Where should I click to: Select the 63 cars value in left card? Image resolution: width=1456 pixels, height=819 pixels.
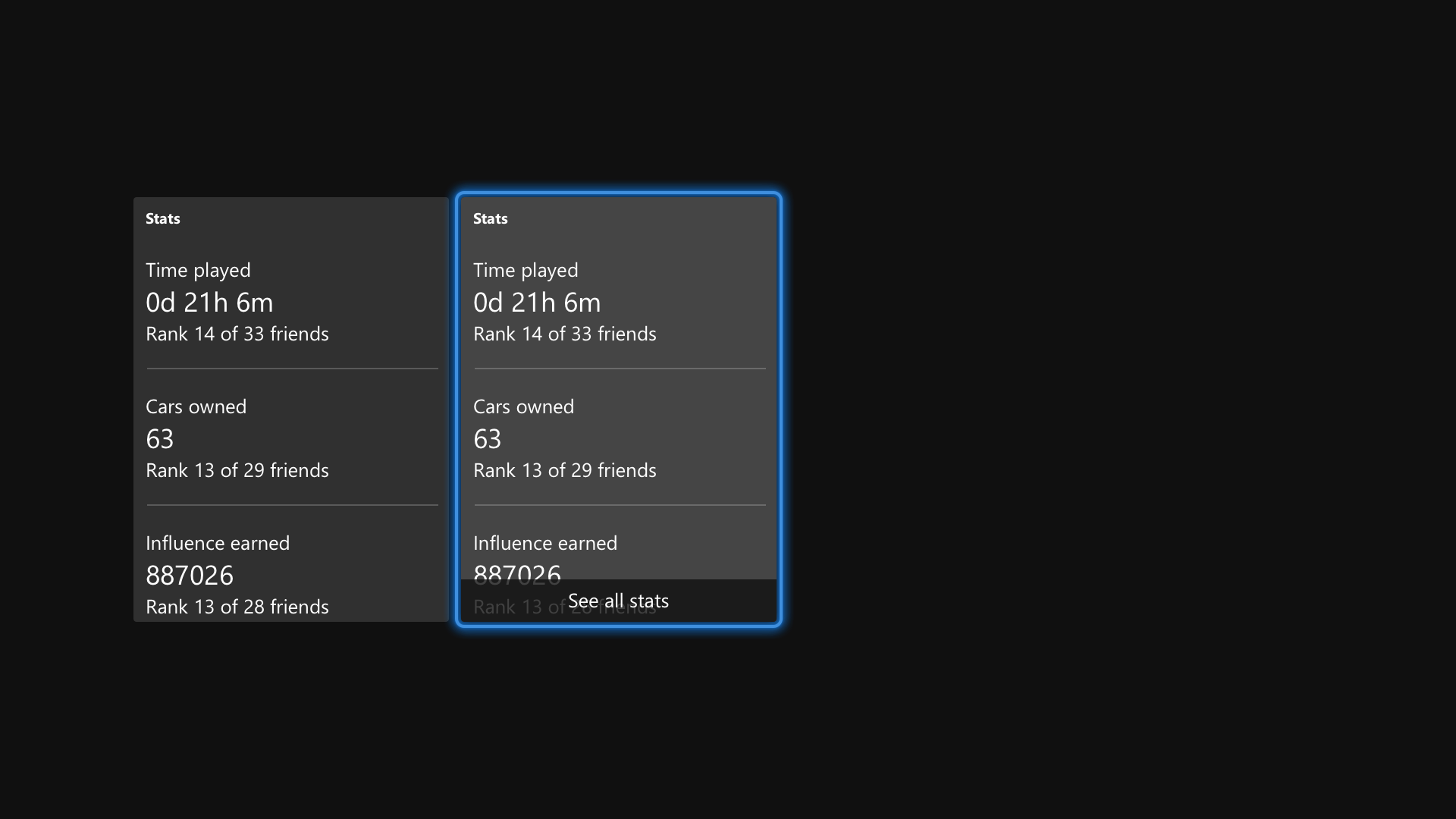[159, 440]
